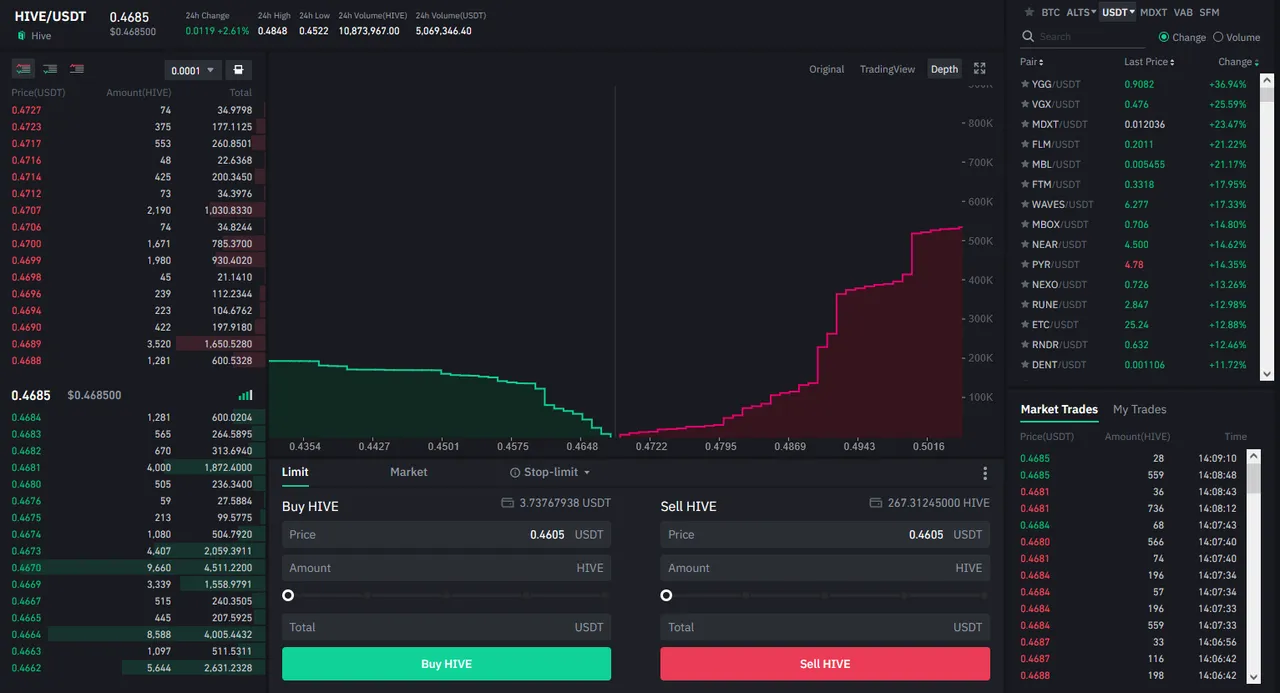Favorite the MDXT/USDT pair star
The image size is (1280, 693).
[x=1025, y=124]
